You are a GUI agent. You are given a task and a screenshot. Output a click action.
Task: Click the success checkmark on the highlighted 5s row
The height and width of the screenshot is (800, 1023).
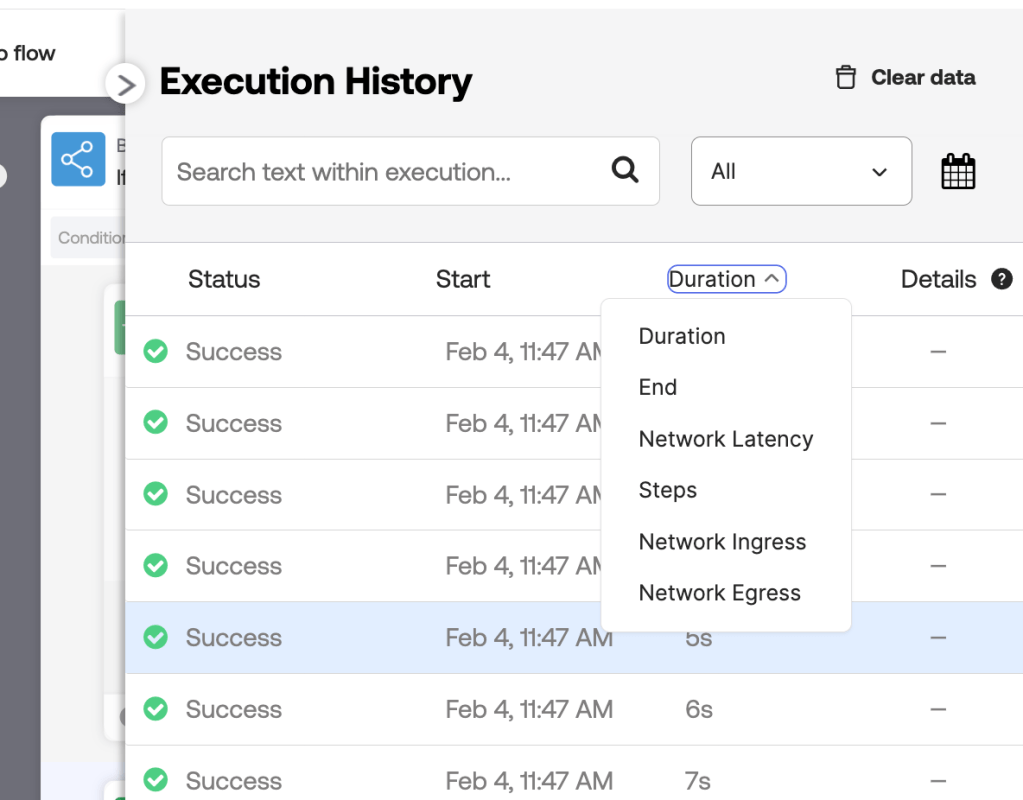[156, 637]
